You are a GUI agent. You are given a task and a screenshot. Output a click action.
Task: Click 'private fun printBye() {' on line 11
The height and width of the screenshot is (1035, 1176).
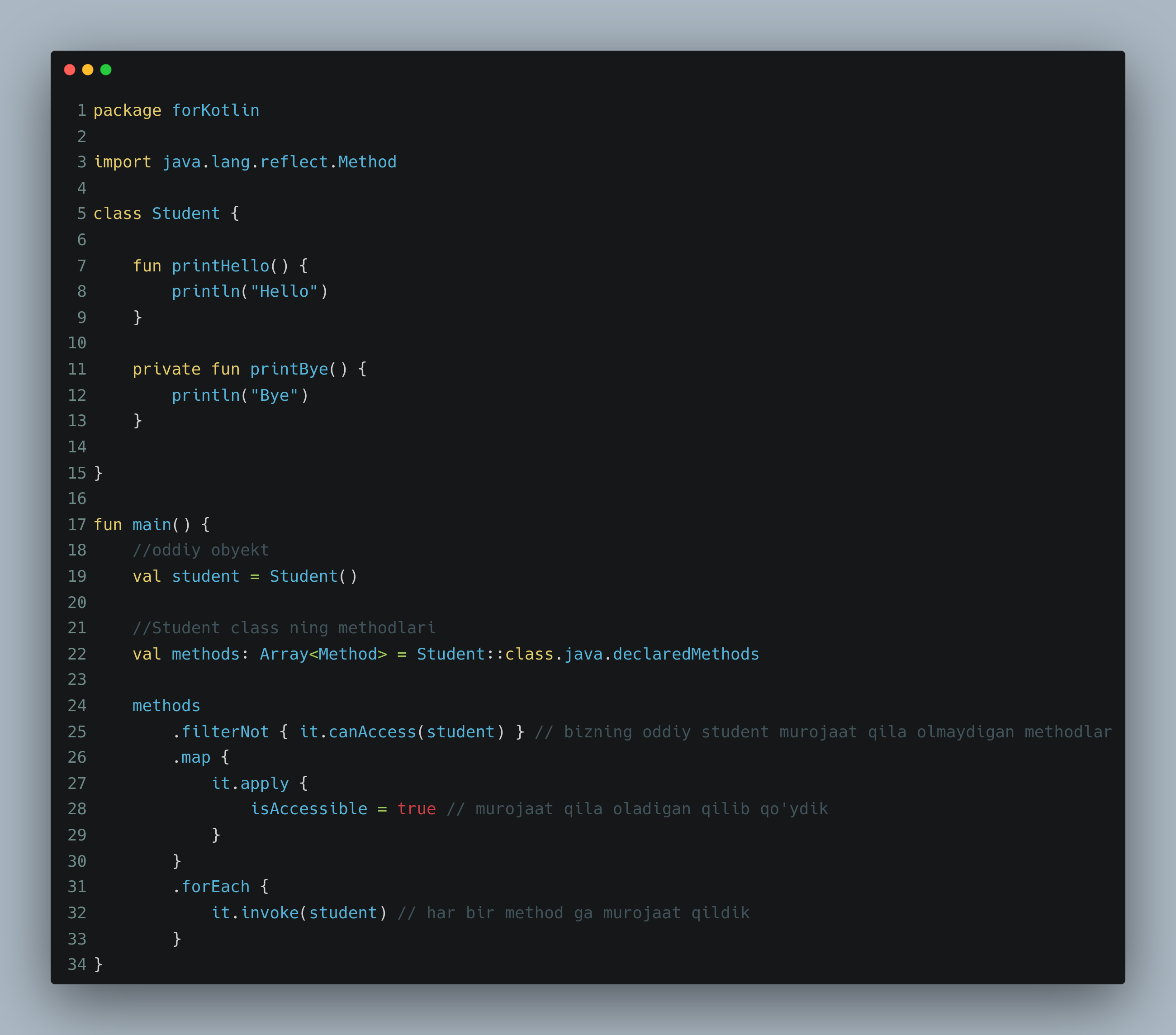click(250, 369)
